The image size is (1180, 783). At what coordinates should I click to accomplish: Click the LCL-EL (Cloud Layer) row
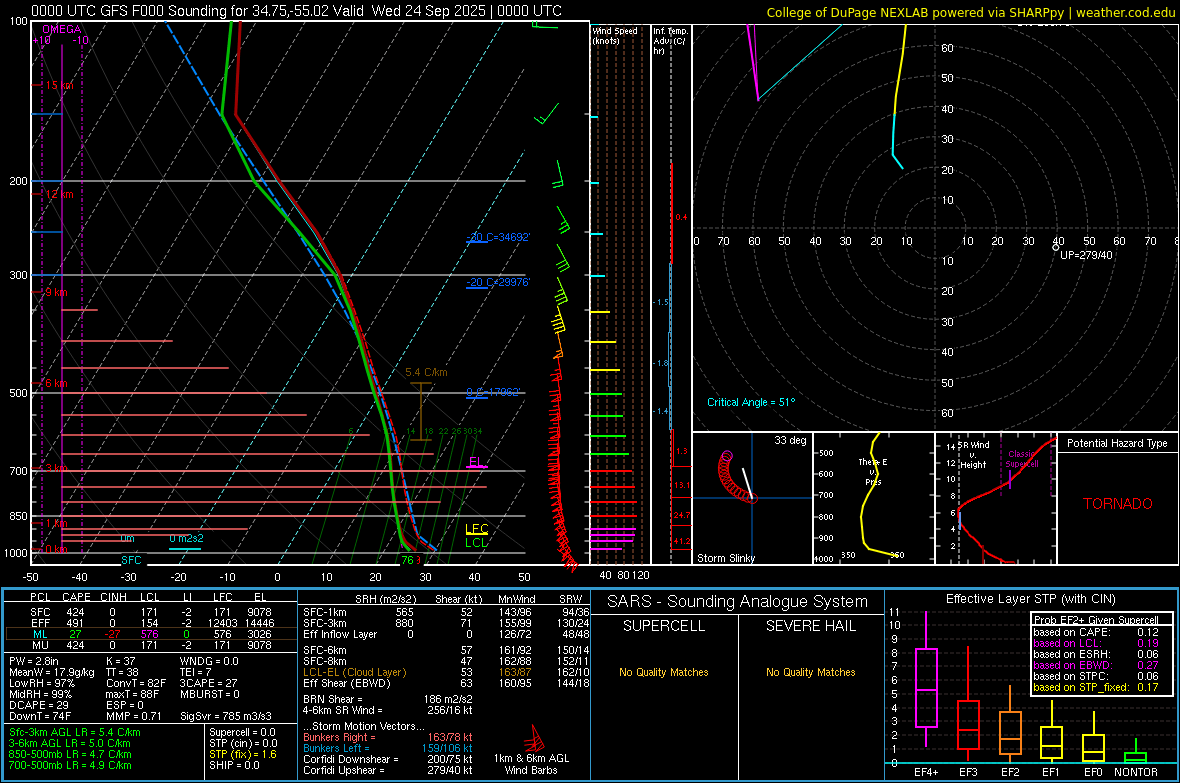pyautogui.click(x=446, y=672)
